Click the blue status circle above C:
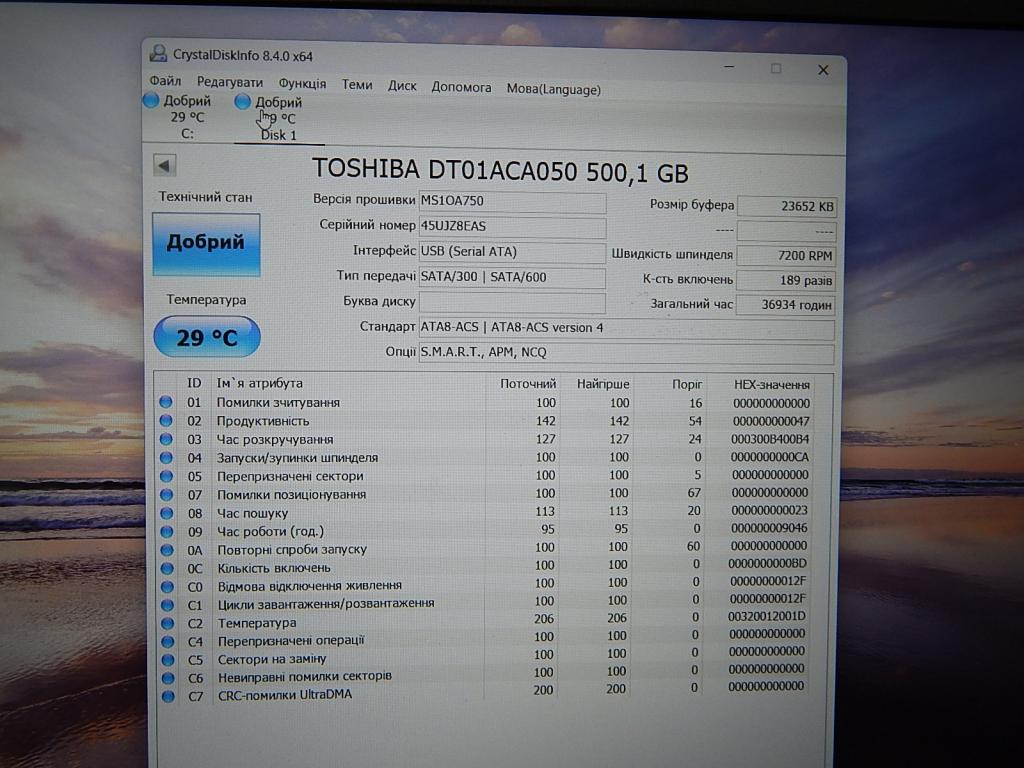The height and width of the screenshot is (768, 1024). pyautogui.click(x=151, y=101)
